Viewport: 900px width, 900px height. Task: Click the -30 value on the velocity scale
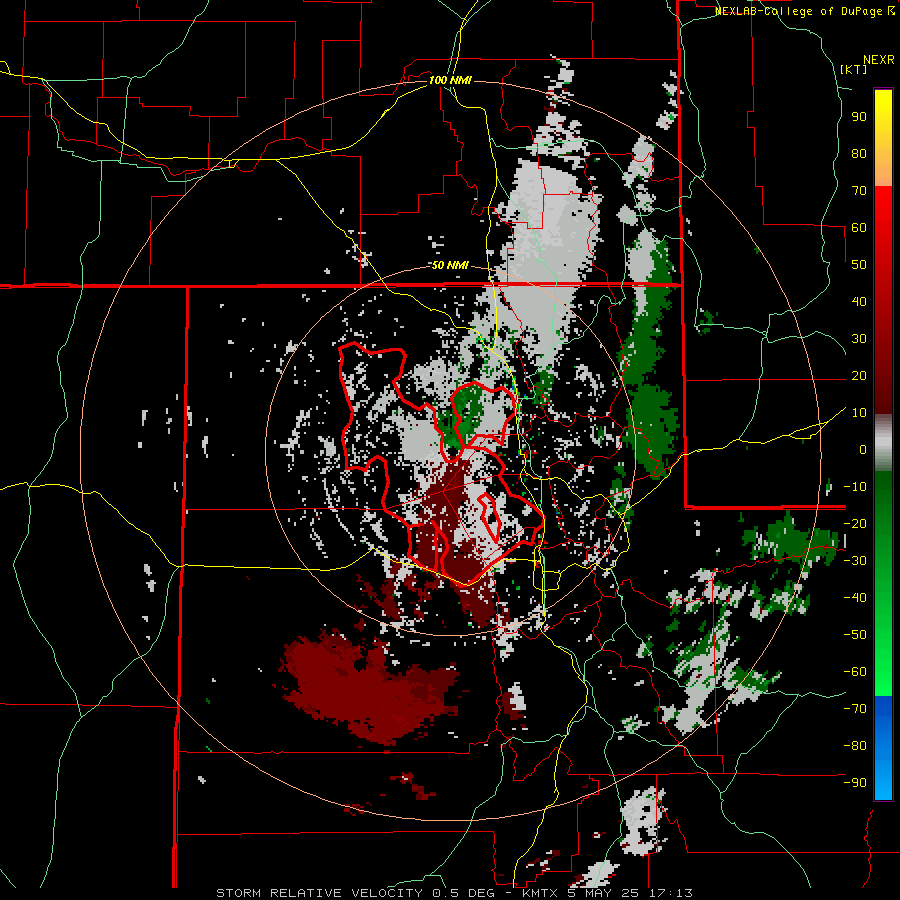855,561
